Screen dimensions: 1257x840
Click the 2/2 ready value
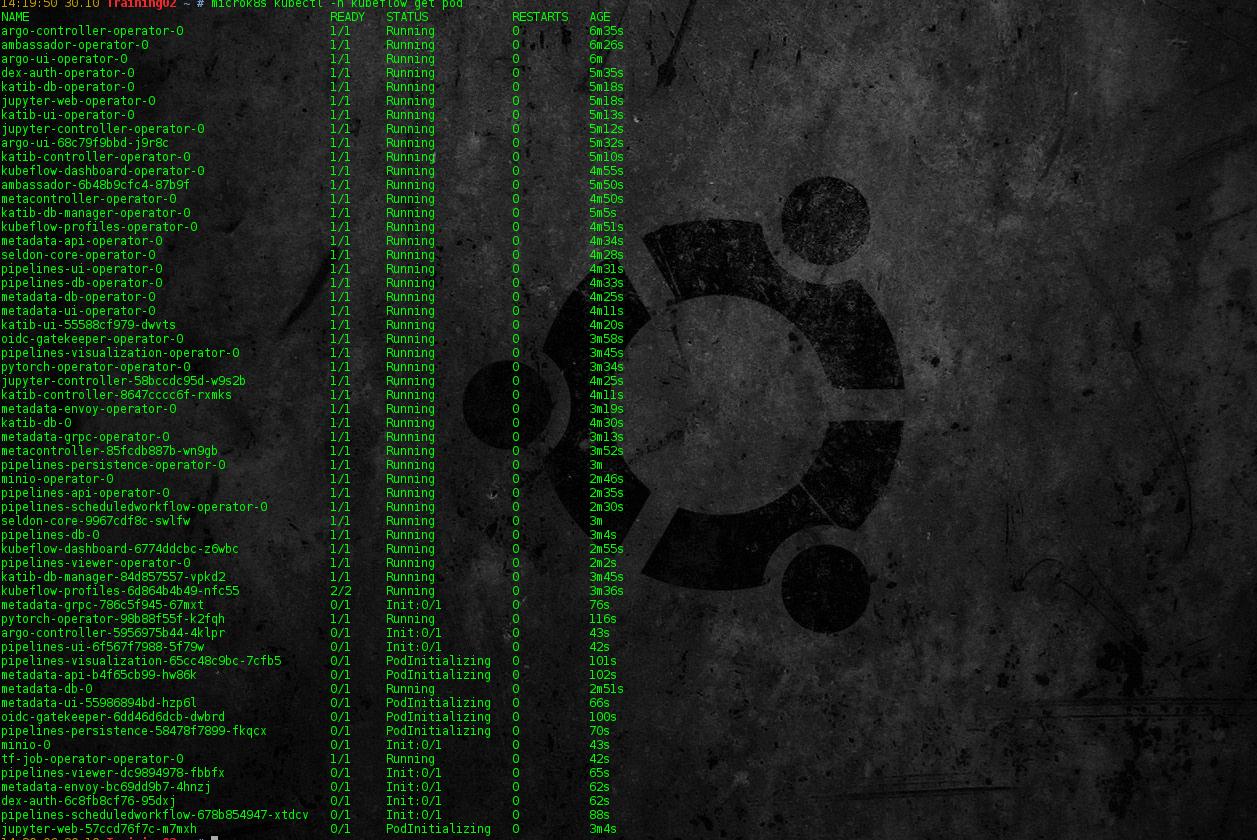point(340,591)
